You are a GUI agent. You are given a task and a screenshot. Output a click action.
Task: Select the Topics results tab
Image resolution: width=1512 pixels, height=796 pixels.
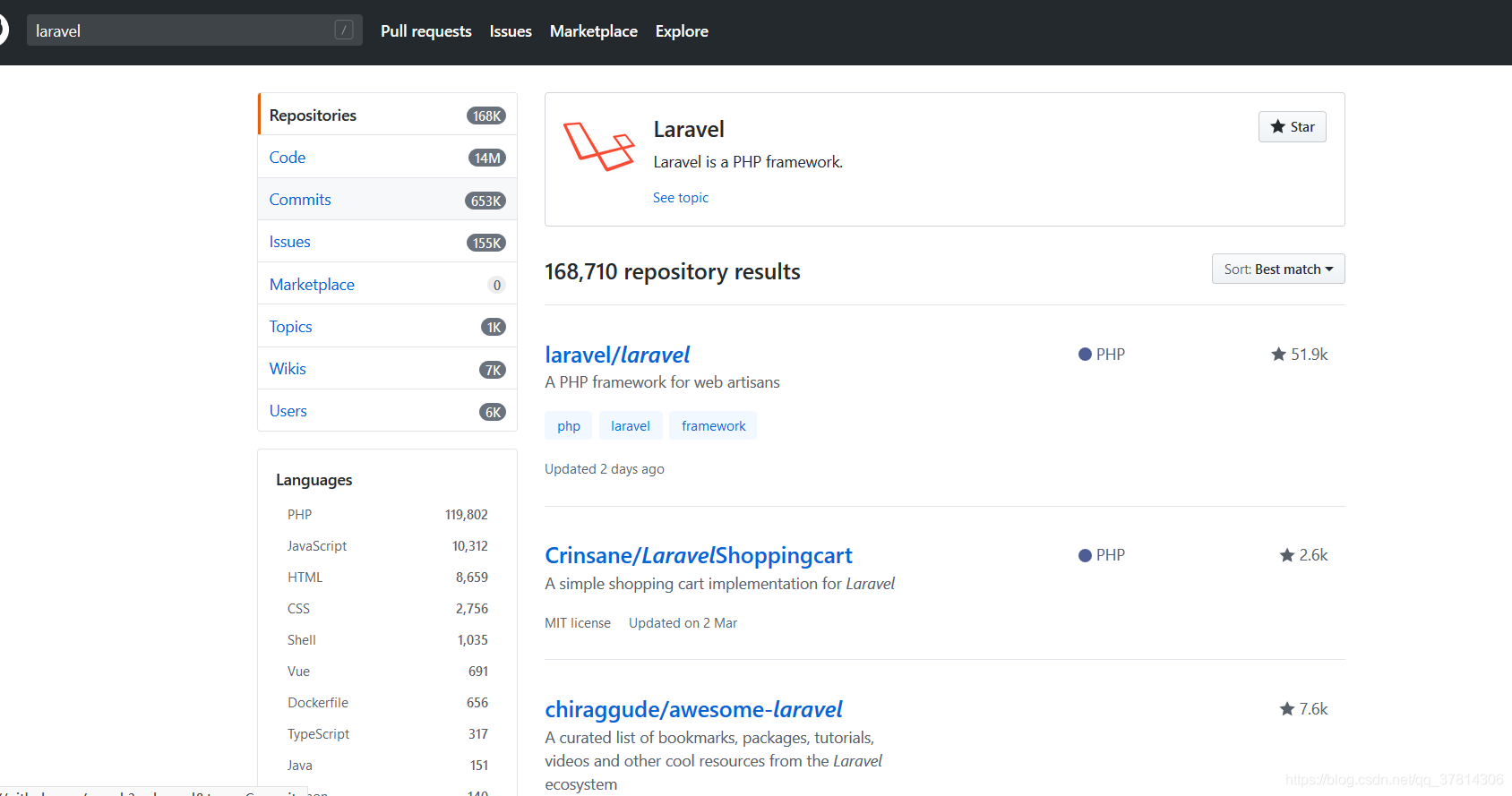tap(388, 326)
